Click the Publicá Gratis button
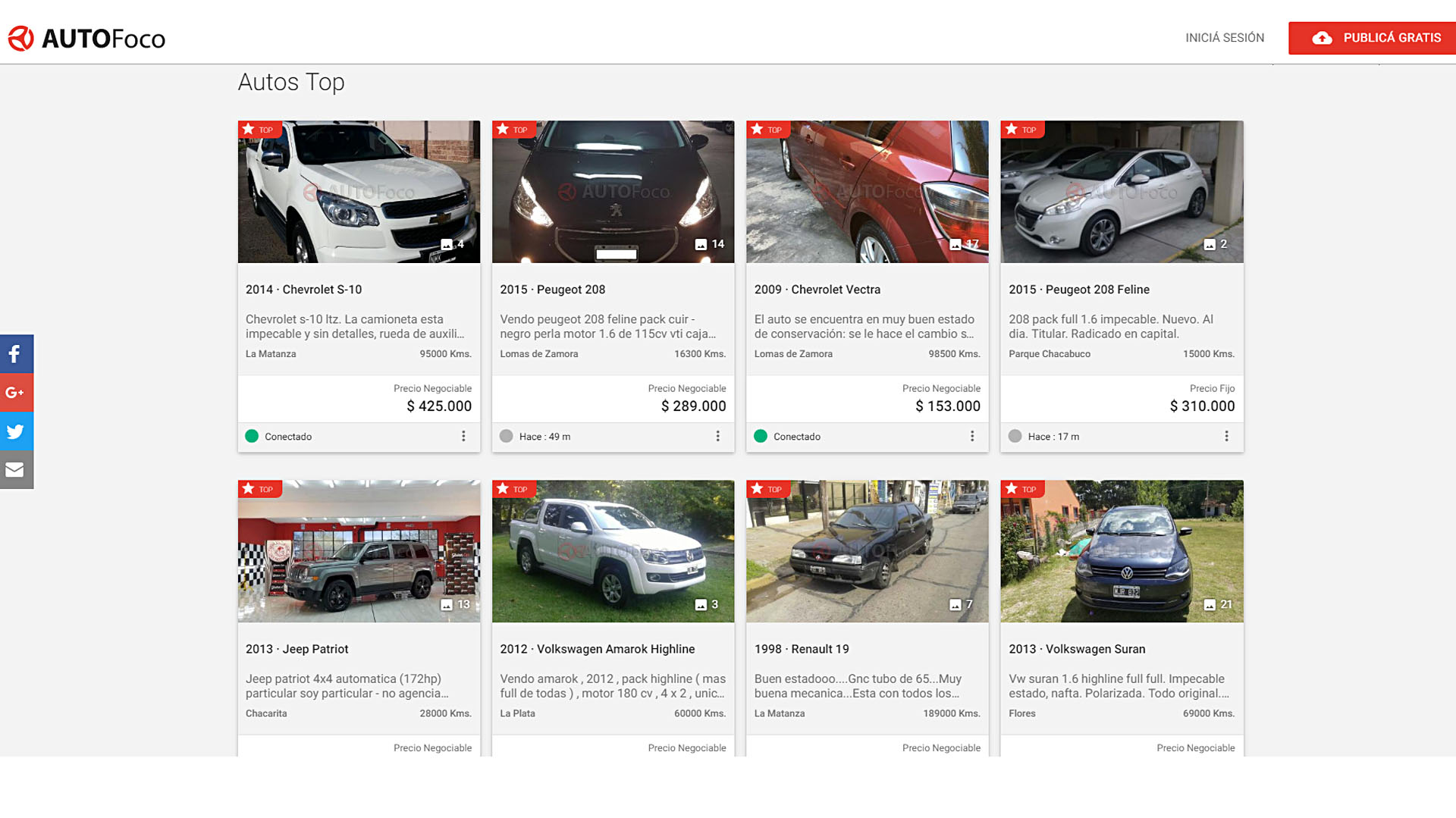The image size is (1456, 818). (1372, 38)
